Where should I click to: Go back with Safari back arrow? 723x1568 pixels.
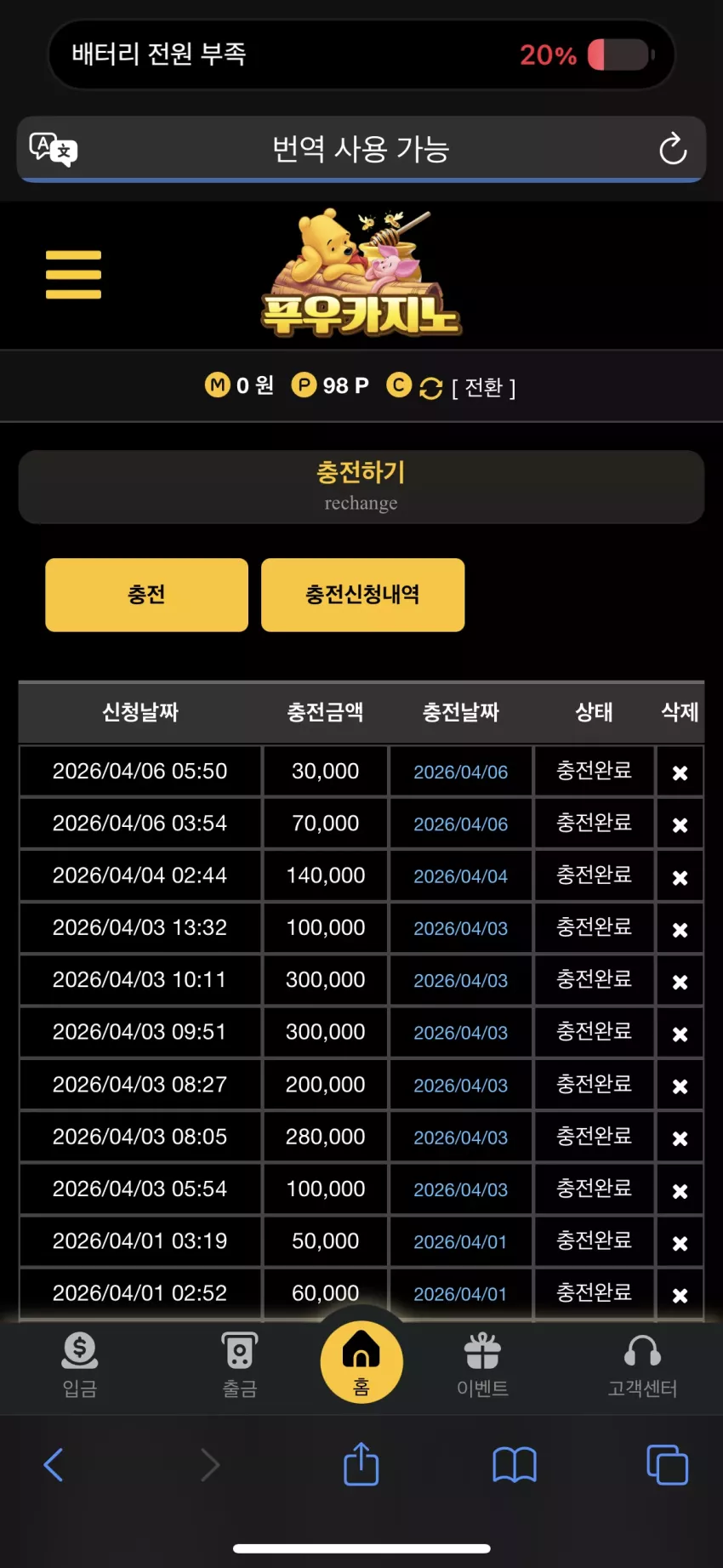[x=54, y=1465]
